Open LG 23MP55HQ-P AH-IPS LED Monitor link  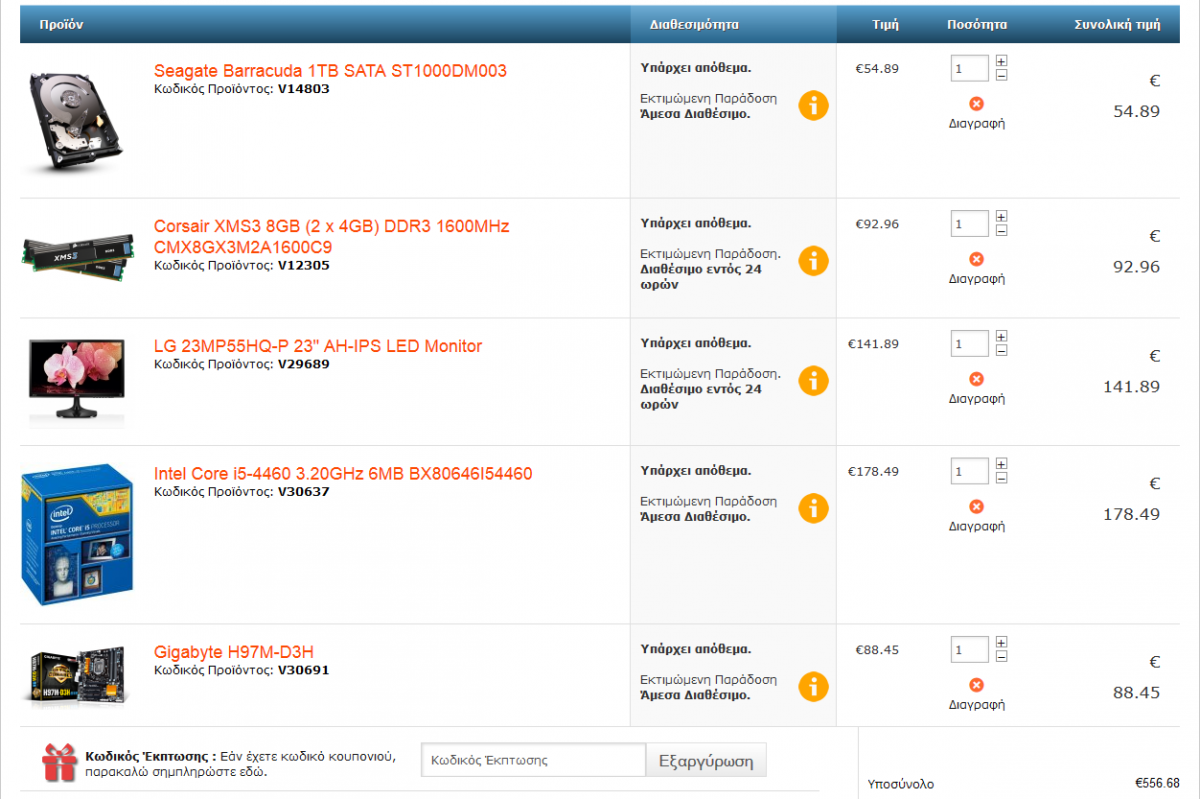pos(318,346)
